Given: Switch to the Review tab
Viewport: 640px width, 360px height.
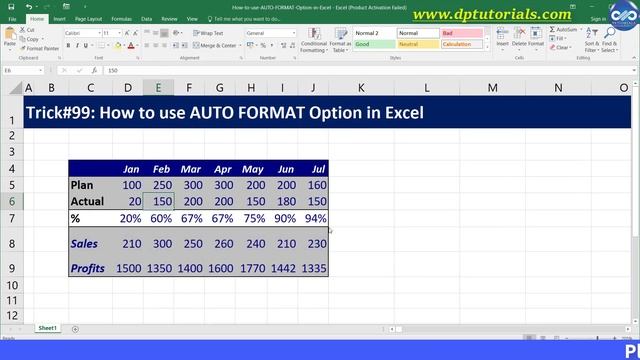Looking at the screenshot, I should pyautogui.click(x=169, y=19).
